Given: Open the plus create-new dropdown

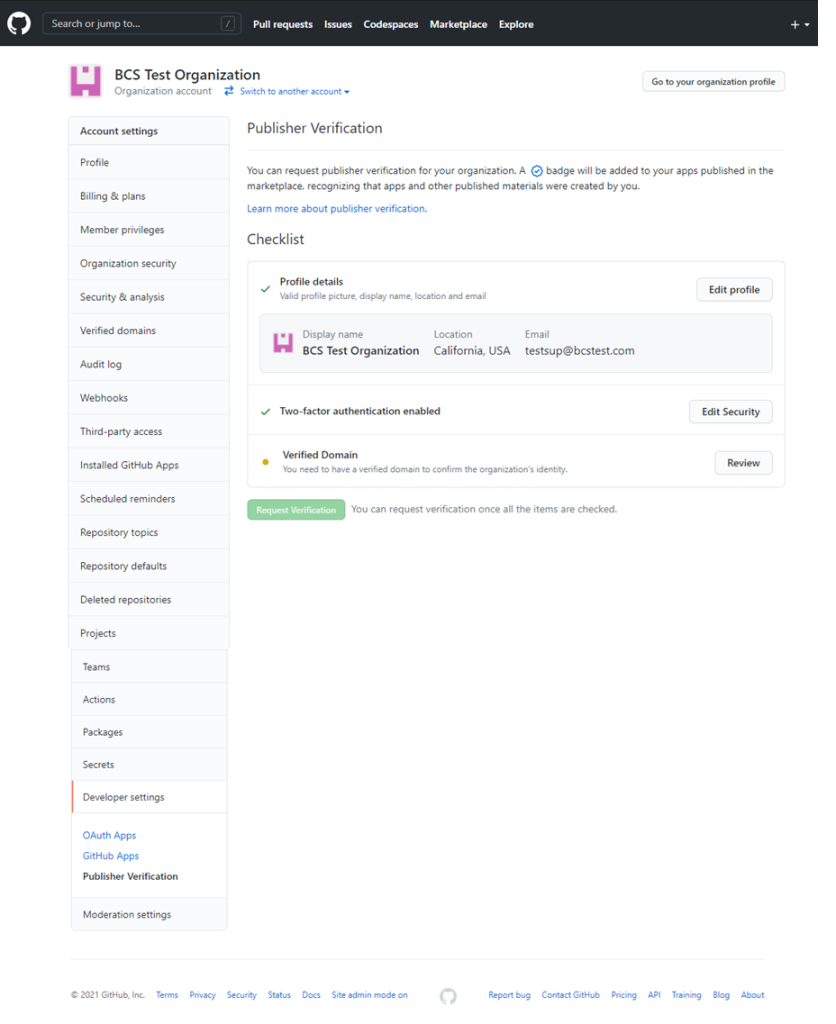Looking at the screenshot, I should coord(799,24).
